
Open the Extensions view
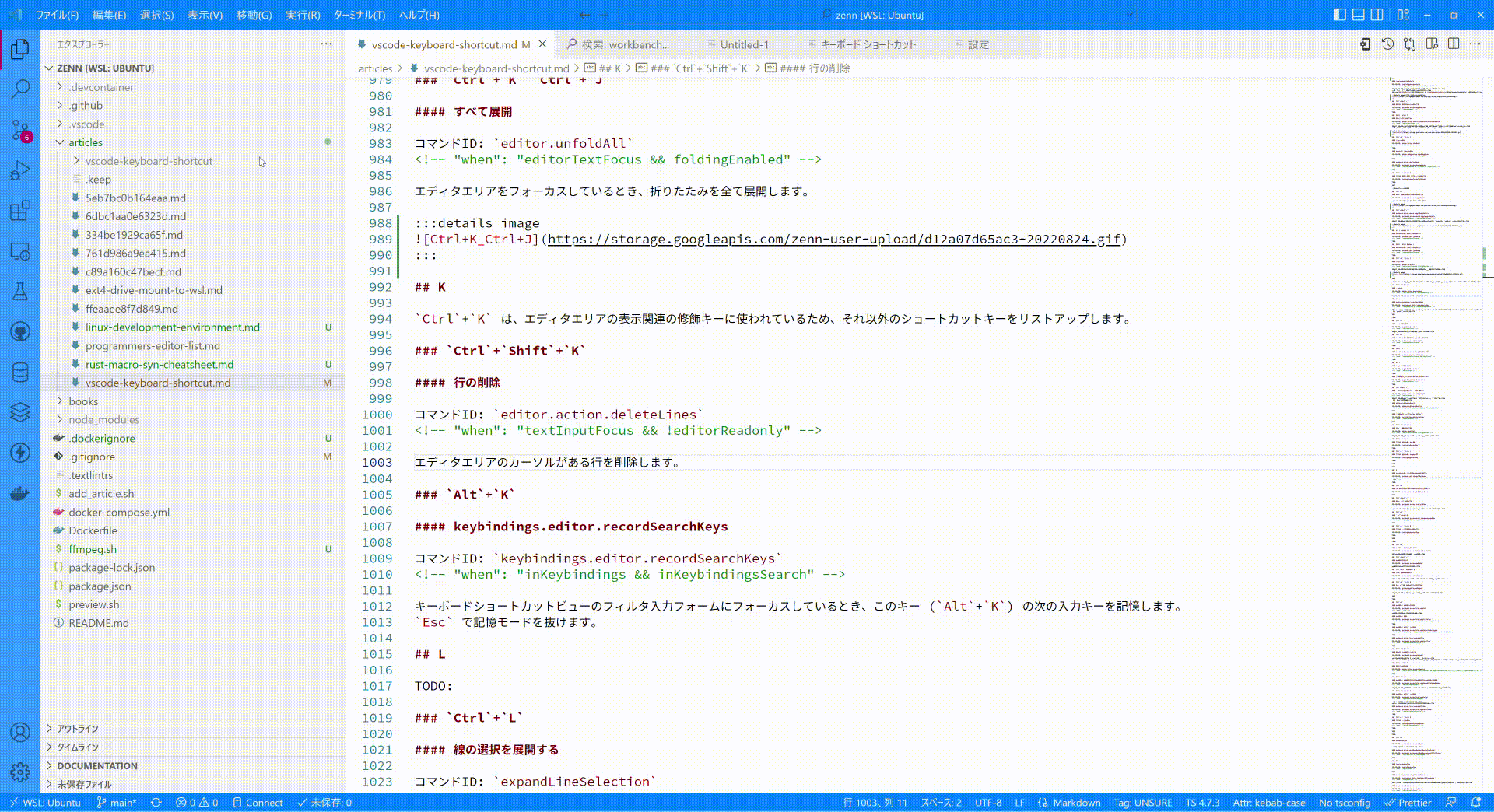coord(20,211)
